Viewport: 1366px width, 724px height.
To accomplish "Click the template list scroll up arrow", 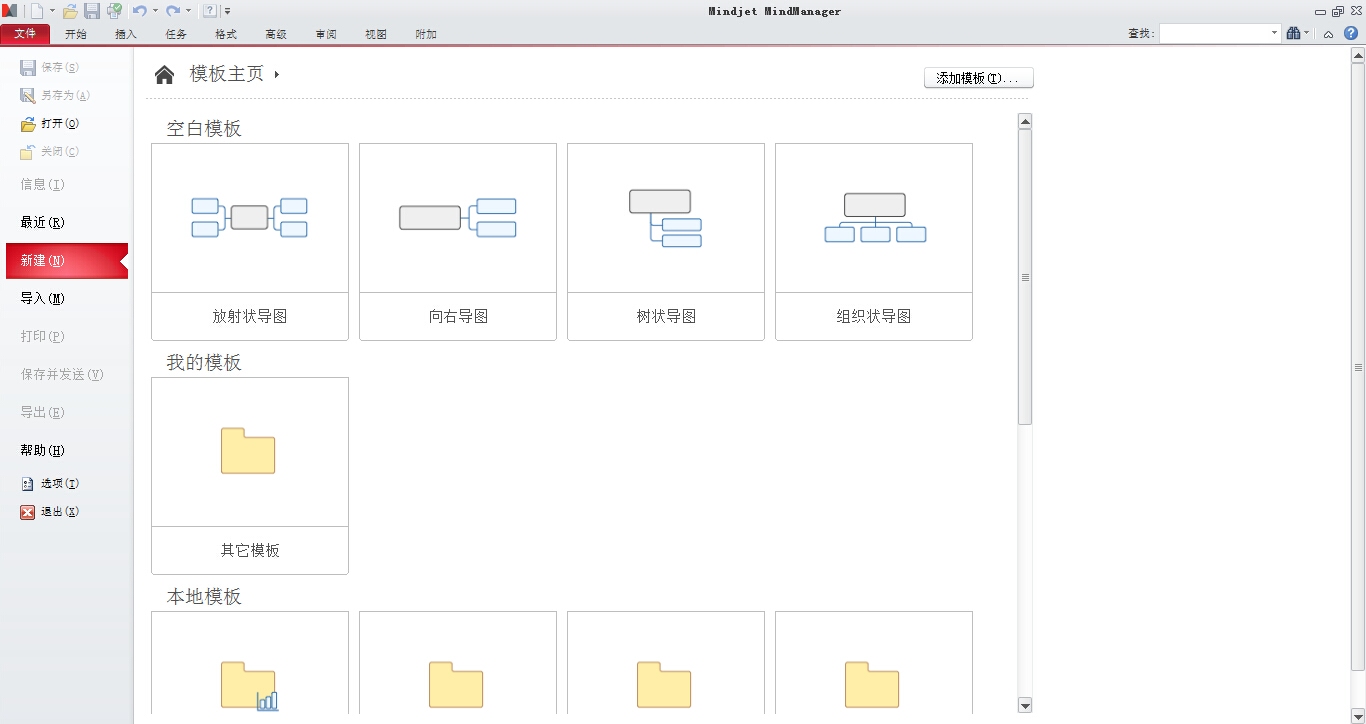I will point(1025,121).
